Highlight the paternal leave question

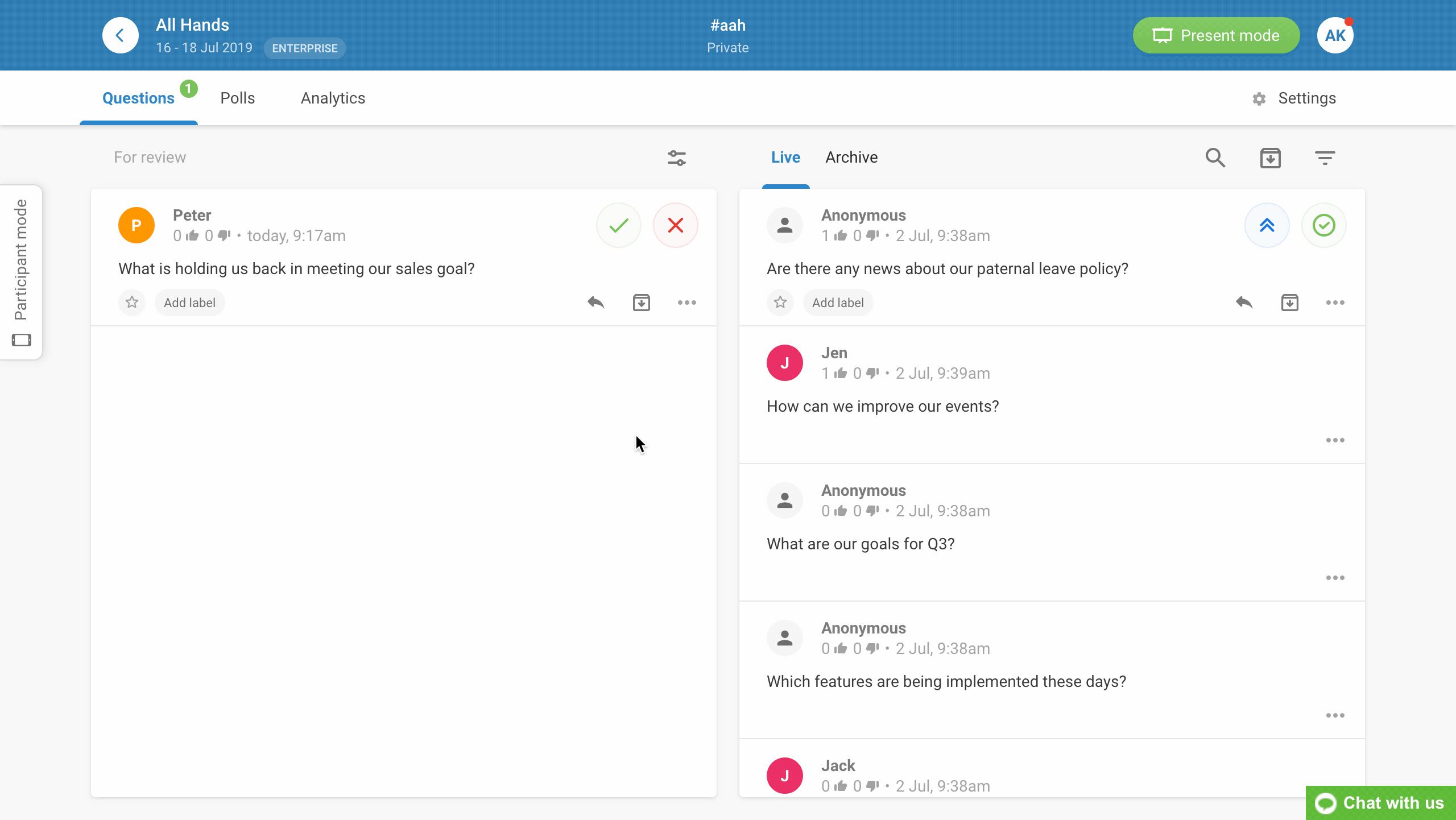tap(1267, 225)
